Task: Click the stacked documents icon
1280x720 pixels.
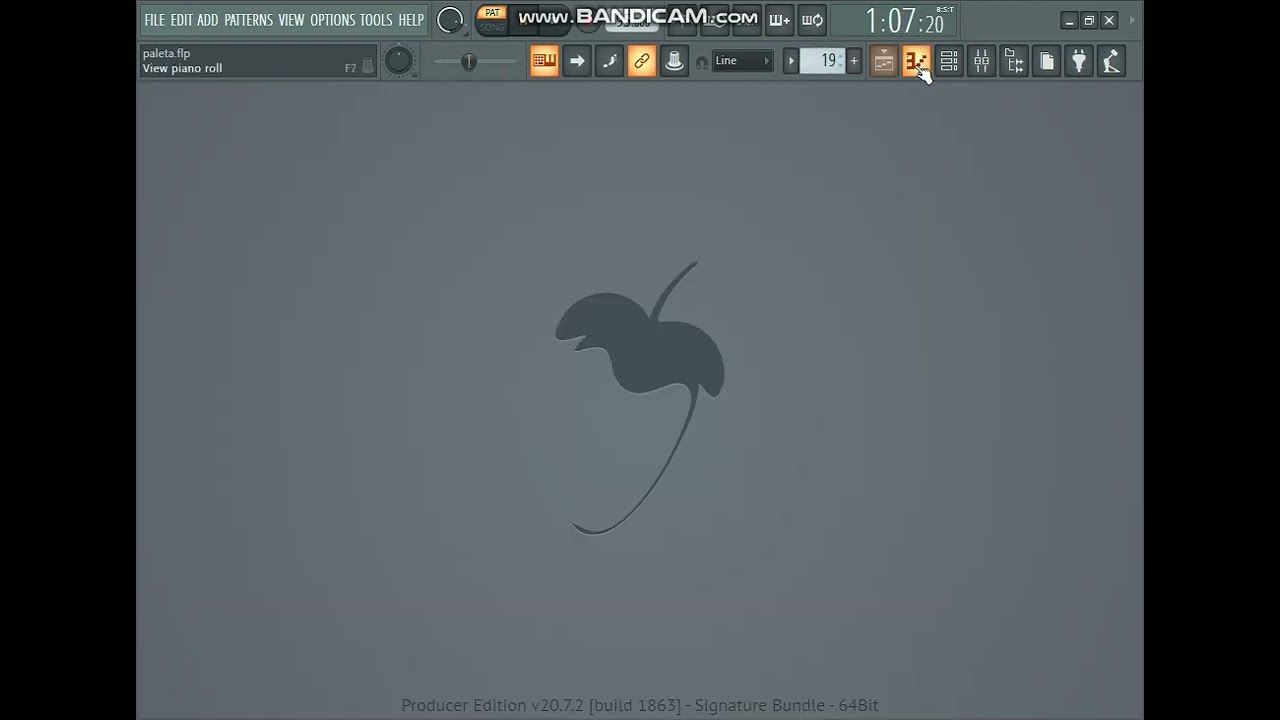Action: click(1047, 61)
